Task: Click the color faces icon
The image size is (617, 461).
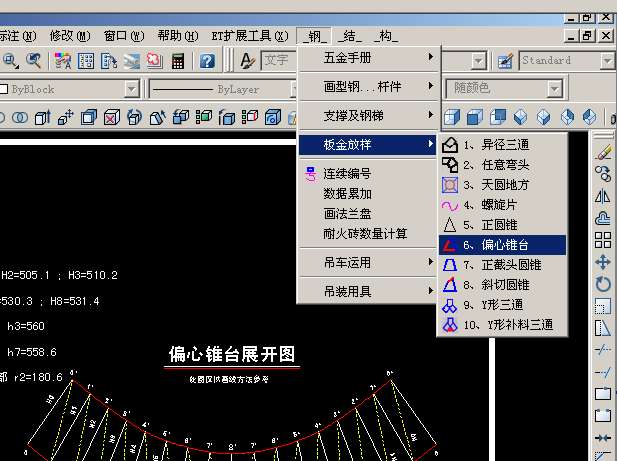Action: [x=203, y=117]
